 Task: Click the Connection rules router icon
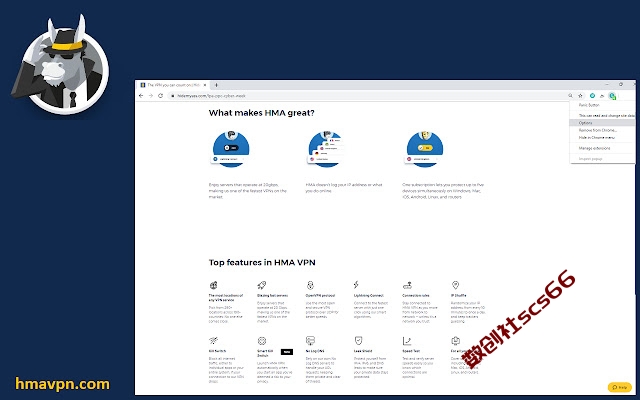[407, 285]
